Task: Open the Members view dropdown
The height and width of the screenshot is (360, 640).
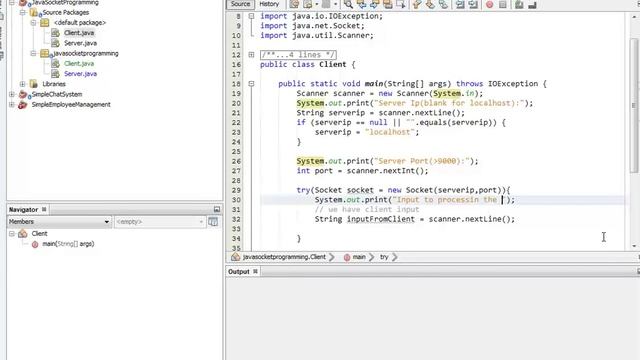Action: [59, 222]
